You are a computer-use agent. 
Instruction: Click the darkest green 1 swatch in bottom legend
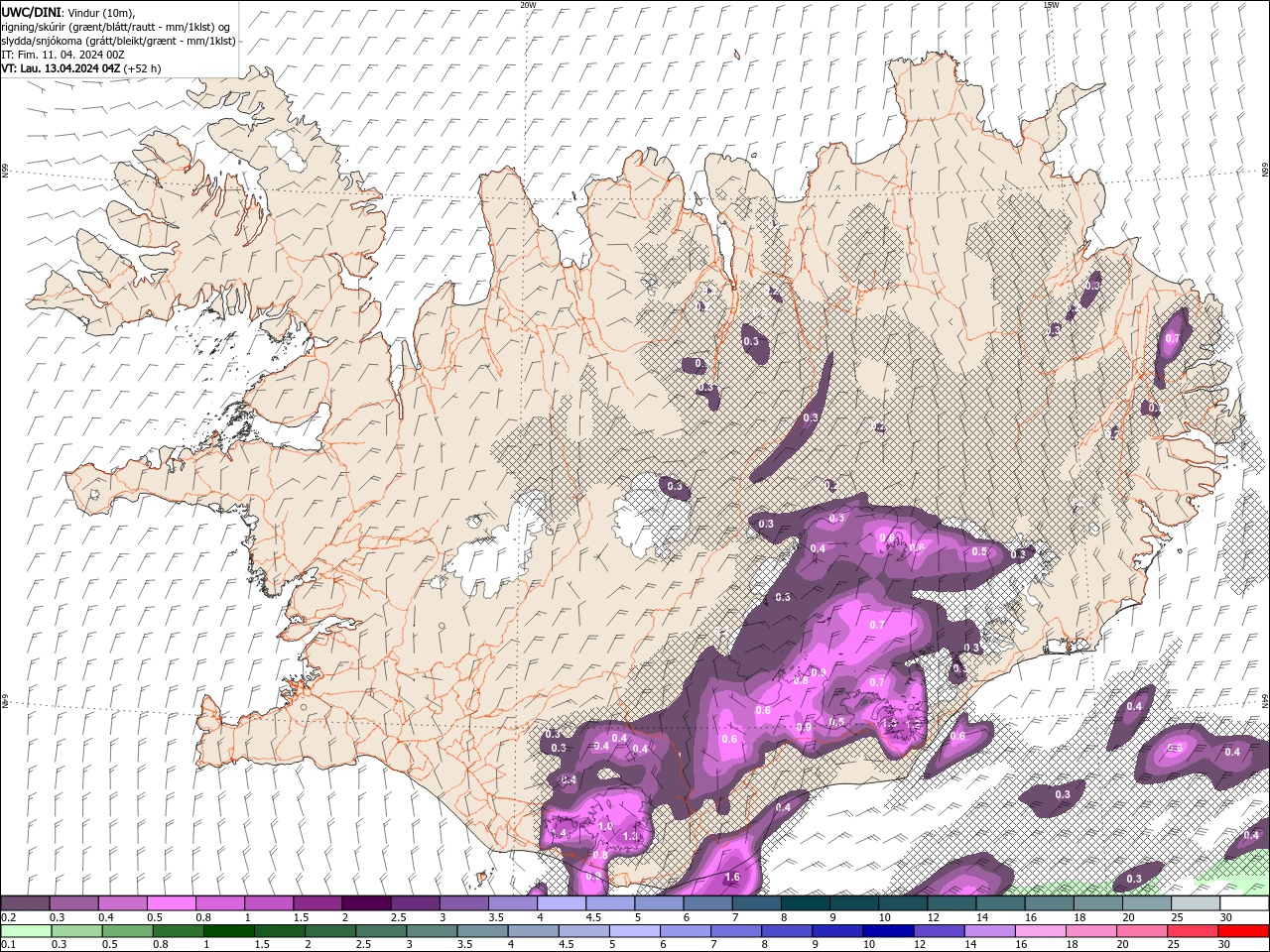click(x=228, y=931)
